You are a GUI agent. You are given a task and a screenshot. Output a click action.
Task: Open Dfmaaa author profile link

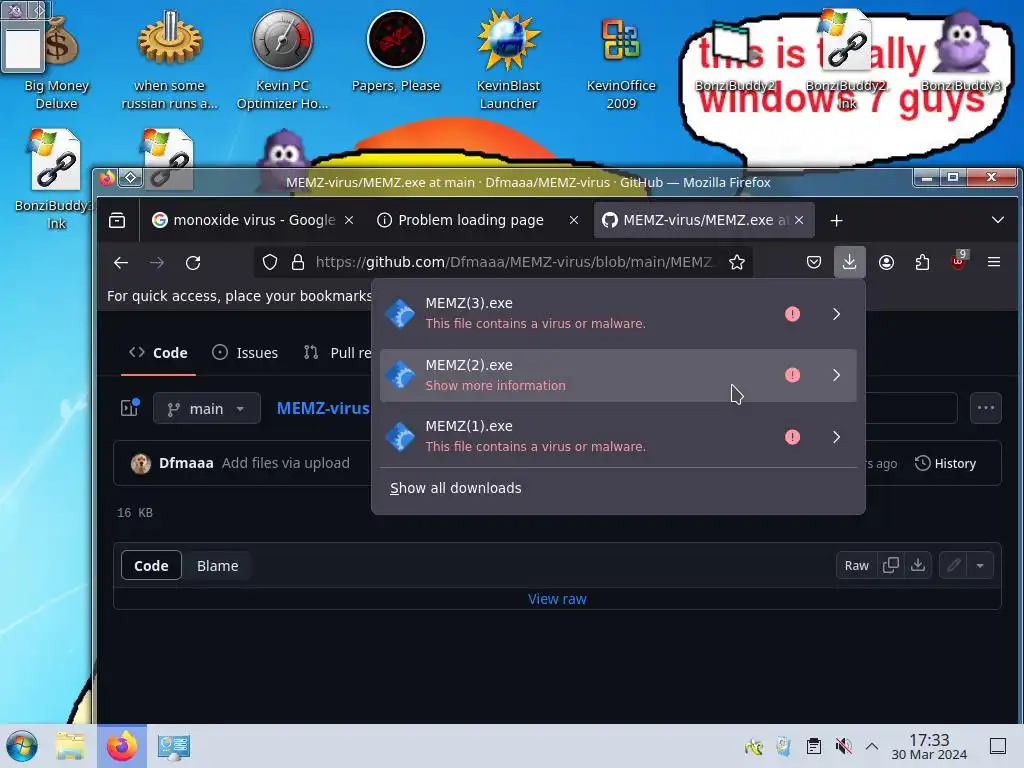tap(186, 463)
